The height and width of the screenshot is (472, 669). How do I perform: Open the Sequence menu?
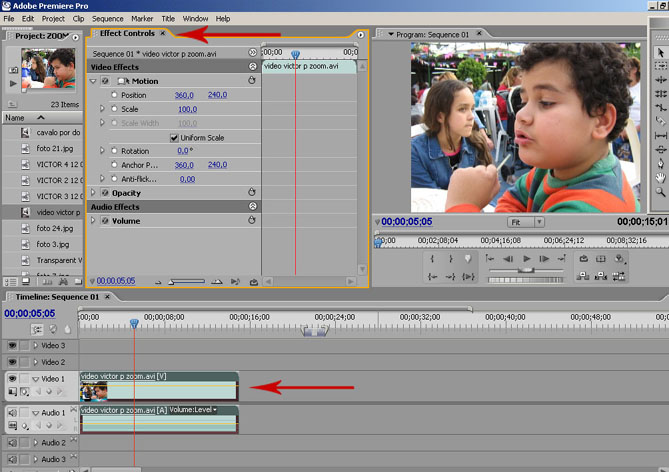107,18
